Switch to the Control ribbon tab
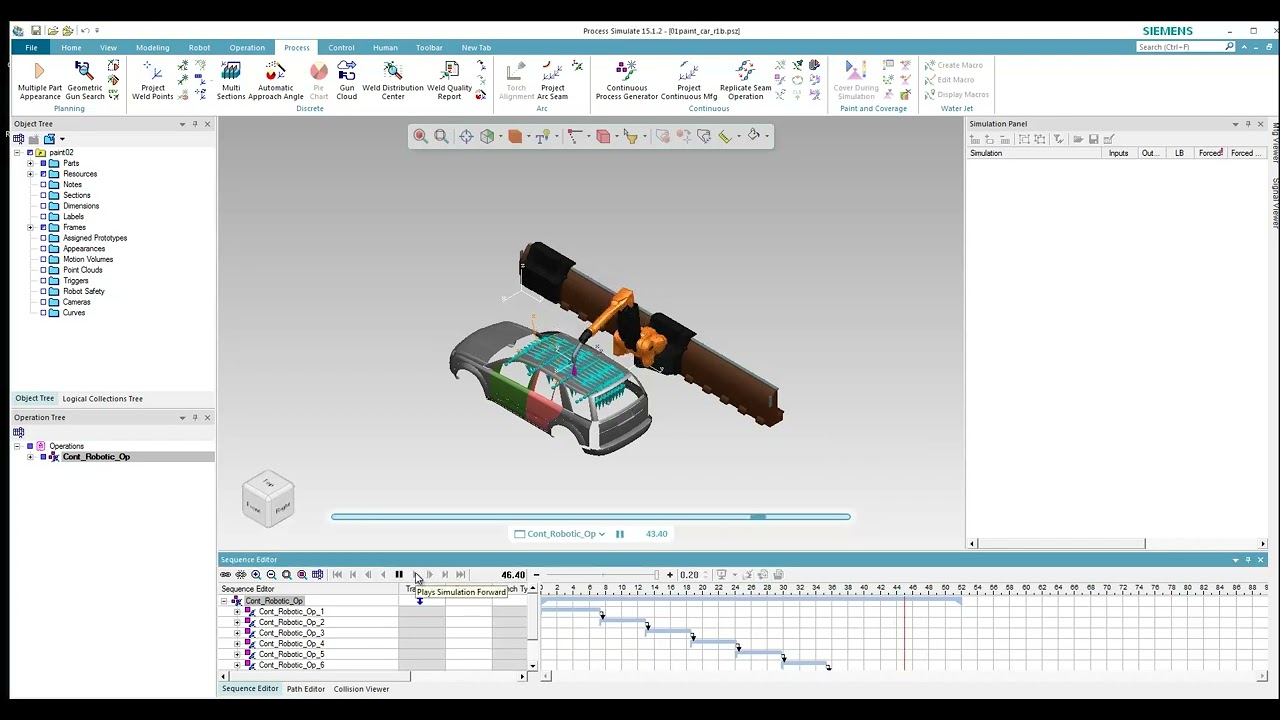Screen dimensions: 1280x720 pyautogui.click(x=341, y=48)
